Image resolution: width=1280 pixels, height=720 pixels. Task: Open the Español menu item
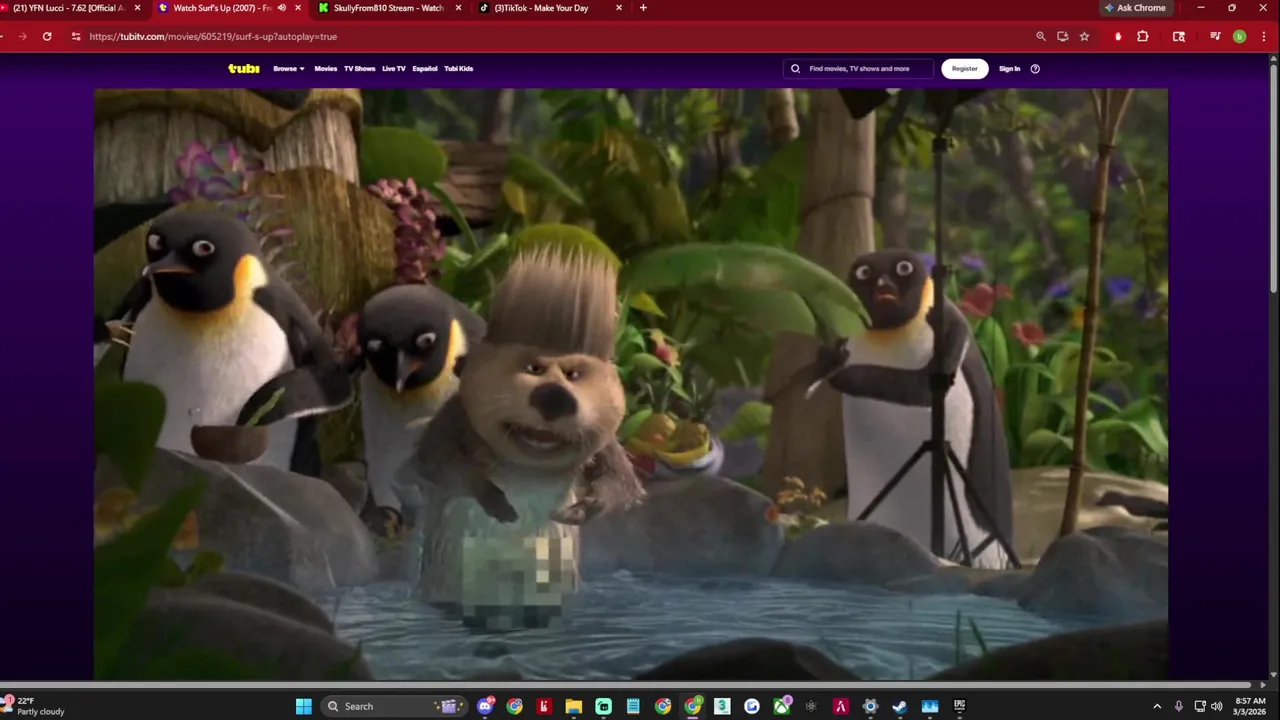[x=425, y=69]
